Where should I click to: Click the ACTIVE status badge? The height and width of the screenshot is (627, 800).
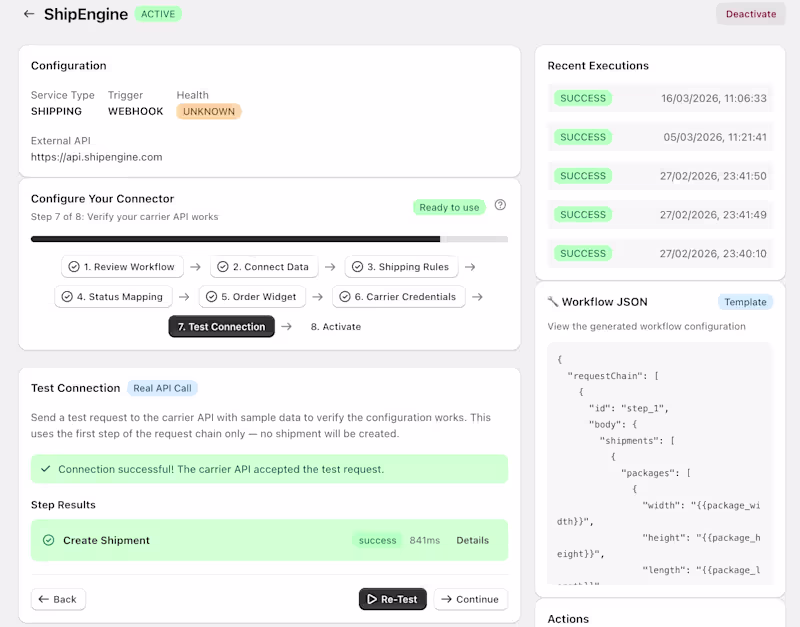click(x=158, y=14)
